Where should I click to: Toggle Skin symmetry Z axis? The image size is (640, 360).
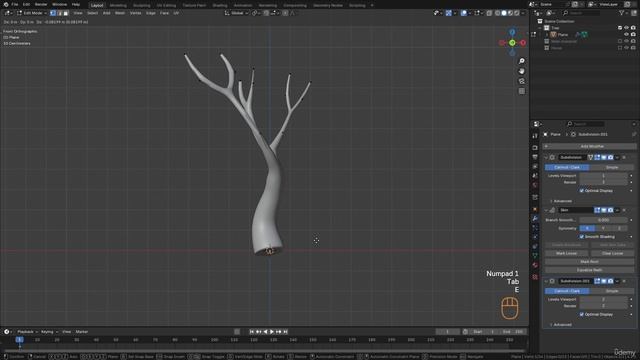click(619, 228)
